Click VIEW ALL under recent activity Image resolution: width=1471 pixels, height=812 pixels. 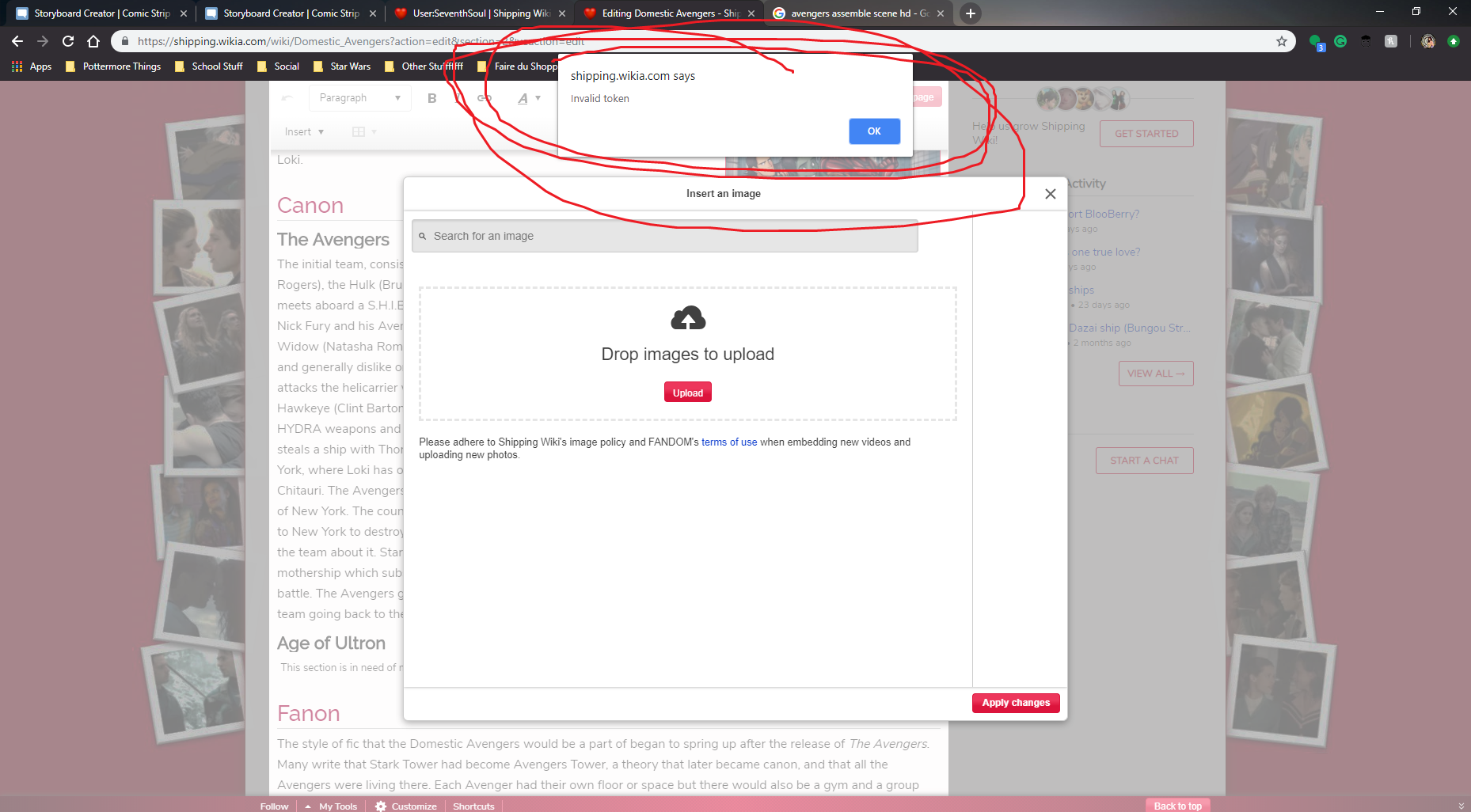(x=1156, y=374)
